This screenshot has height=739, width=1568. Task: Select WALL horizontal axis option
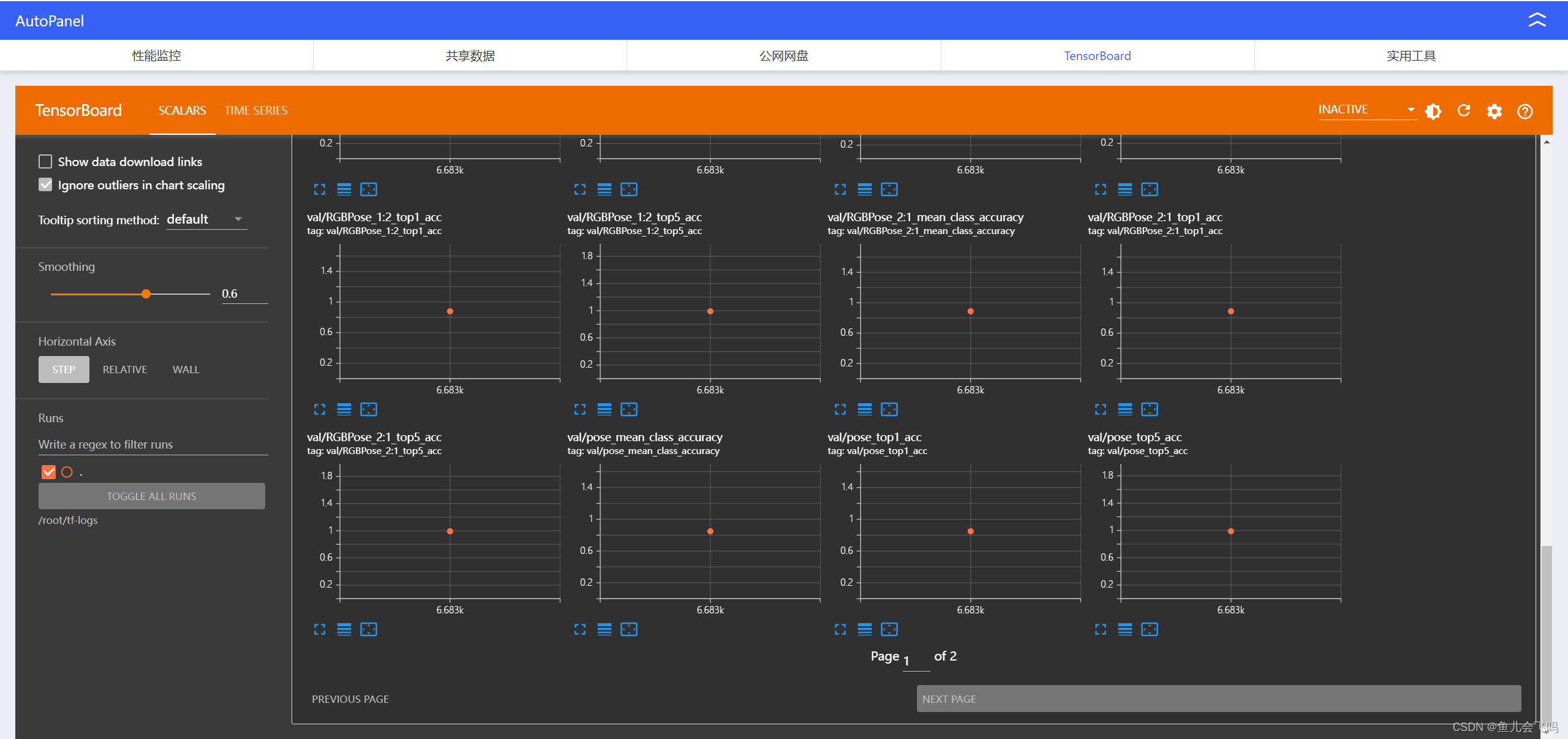[x=186, y=369]
